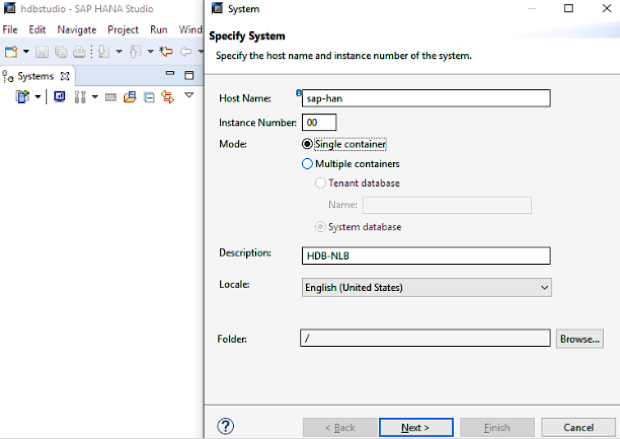The image size is (620, 439).
Task: Click the help question mark icon
Action: [226, 427]
